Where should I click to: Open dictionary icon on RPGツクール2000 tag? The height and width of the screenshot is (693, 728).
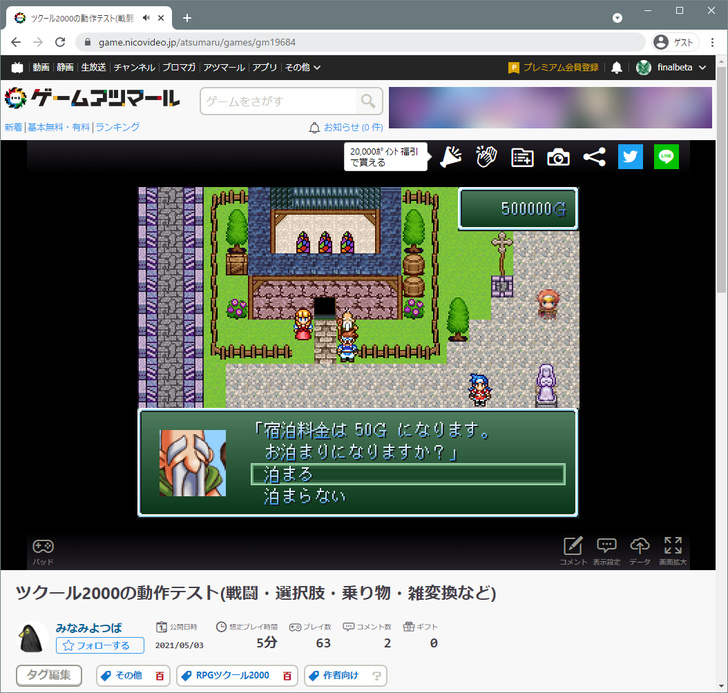point(287,676)
